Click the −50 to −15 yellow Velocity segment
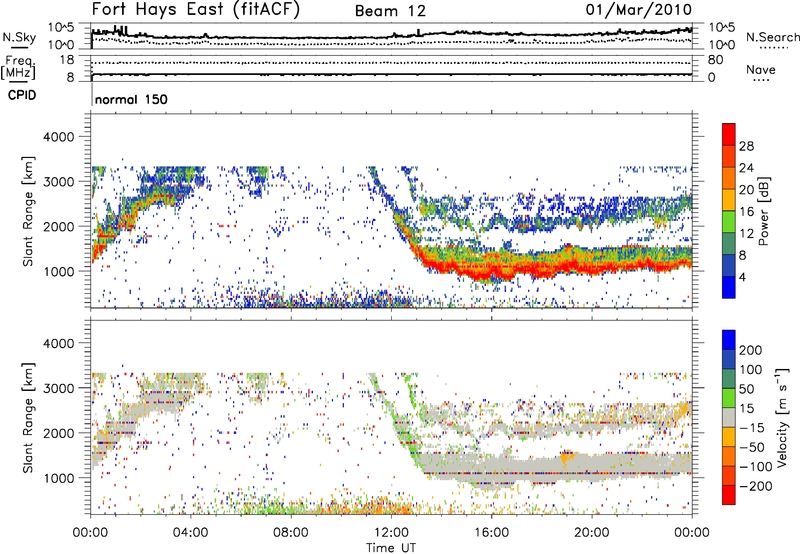Image resolution: width=800 pixels, height=554 pixels. pyautogui.click(x=729, y=437)
